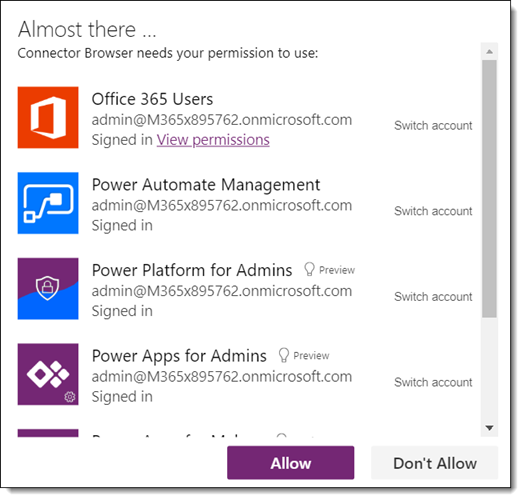This screenshot has width=523, height=500.
Task: Click the Almost there heading
Action: coord(87,29)
